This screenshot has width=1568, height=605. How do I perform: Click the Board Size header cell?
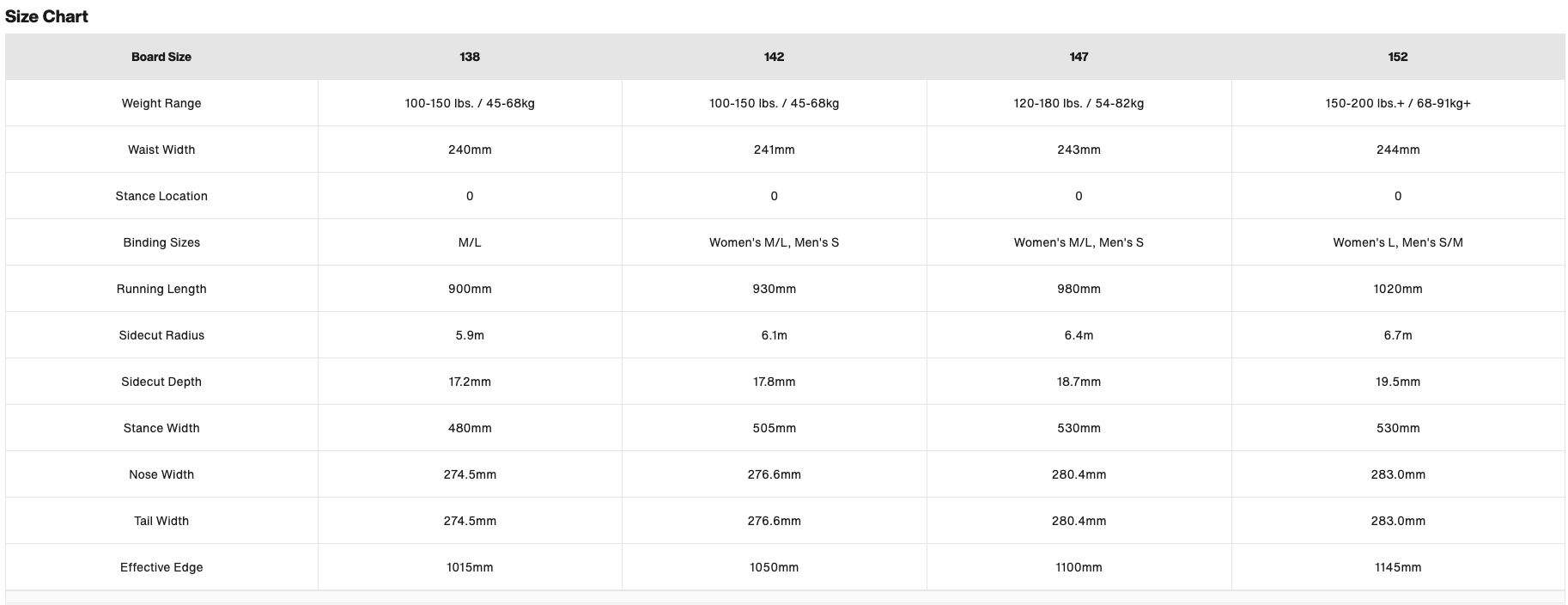click(x=161, y=57)
